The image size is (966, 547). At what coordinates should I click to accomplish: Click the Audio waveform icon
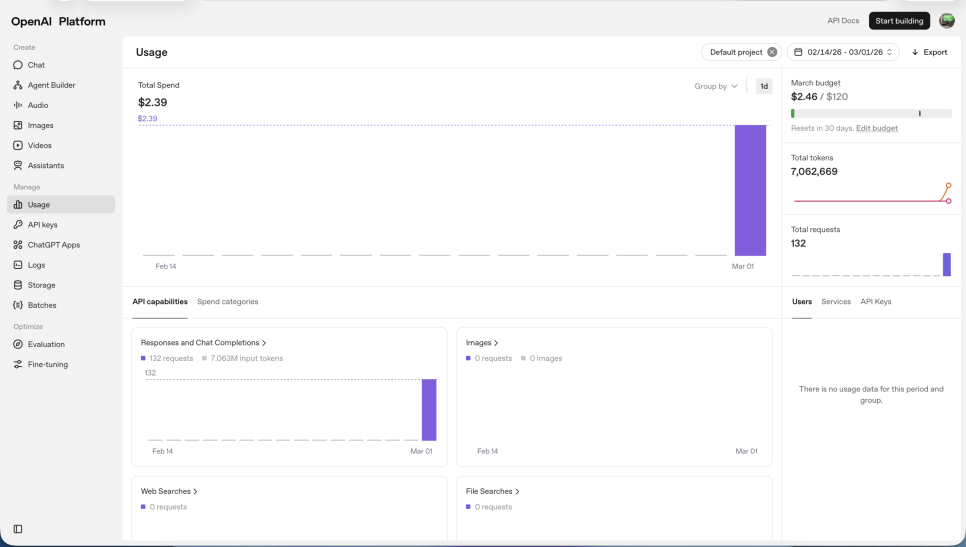[18, 105]
